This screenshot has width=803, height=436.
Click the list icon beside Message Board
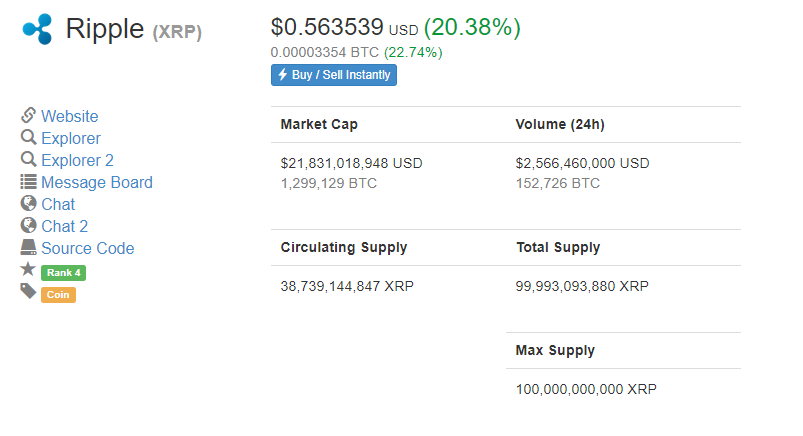click(28, 181)
